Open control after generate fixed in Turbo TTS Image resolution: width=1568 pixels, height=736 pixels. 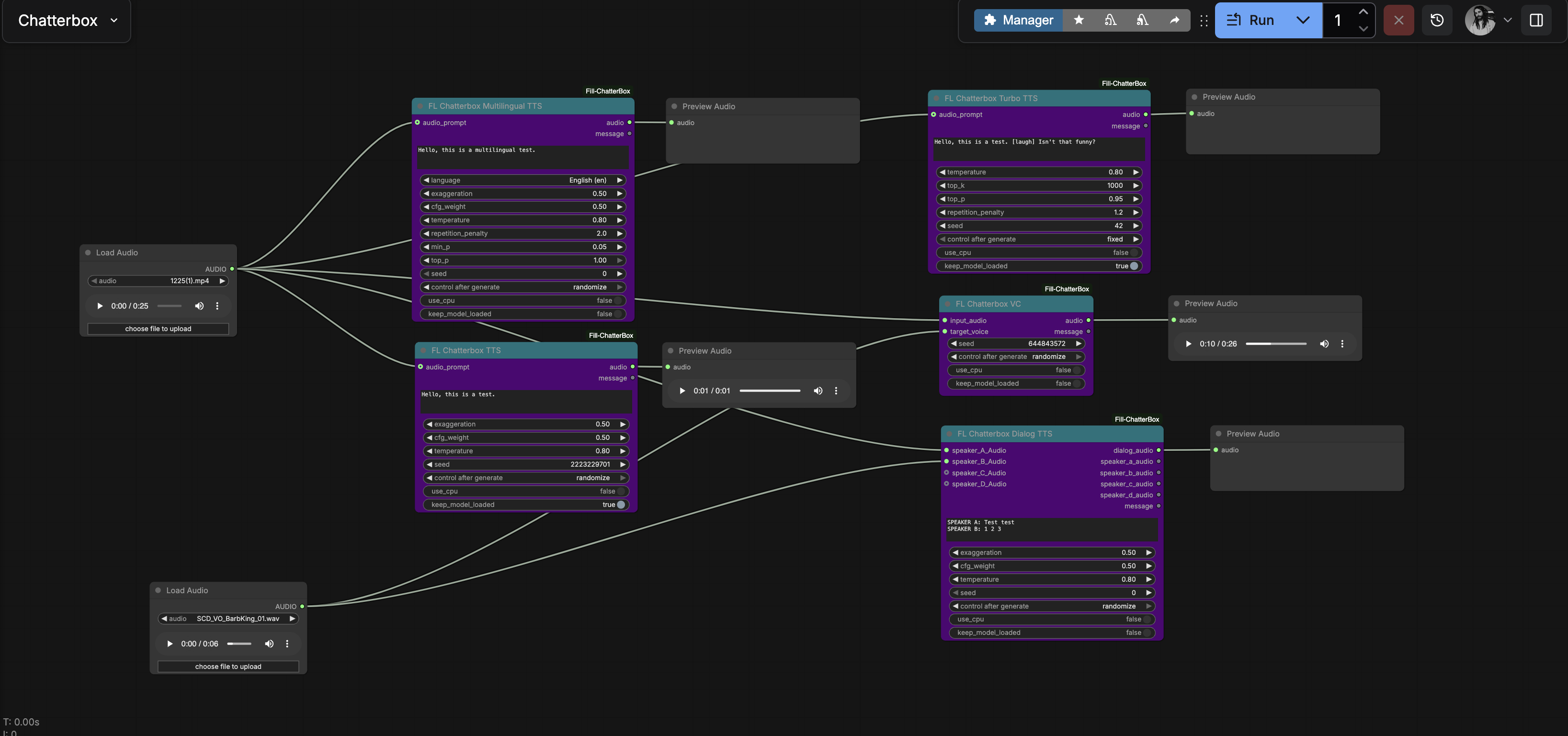click(x=1039, y=239)
